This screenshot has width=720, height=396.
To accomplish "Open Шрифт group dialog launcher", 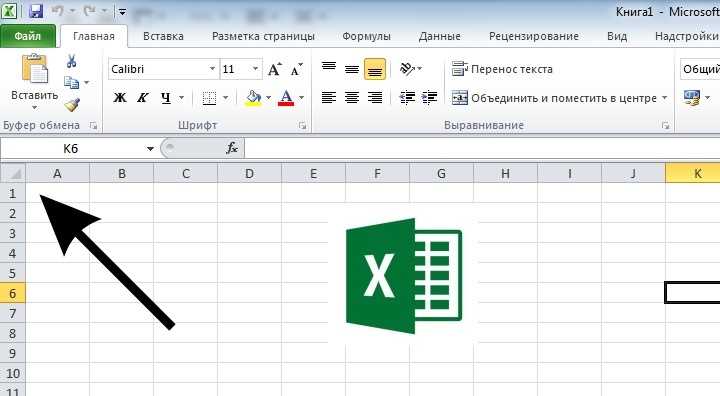I will tap(302, 125).
